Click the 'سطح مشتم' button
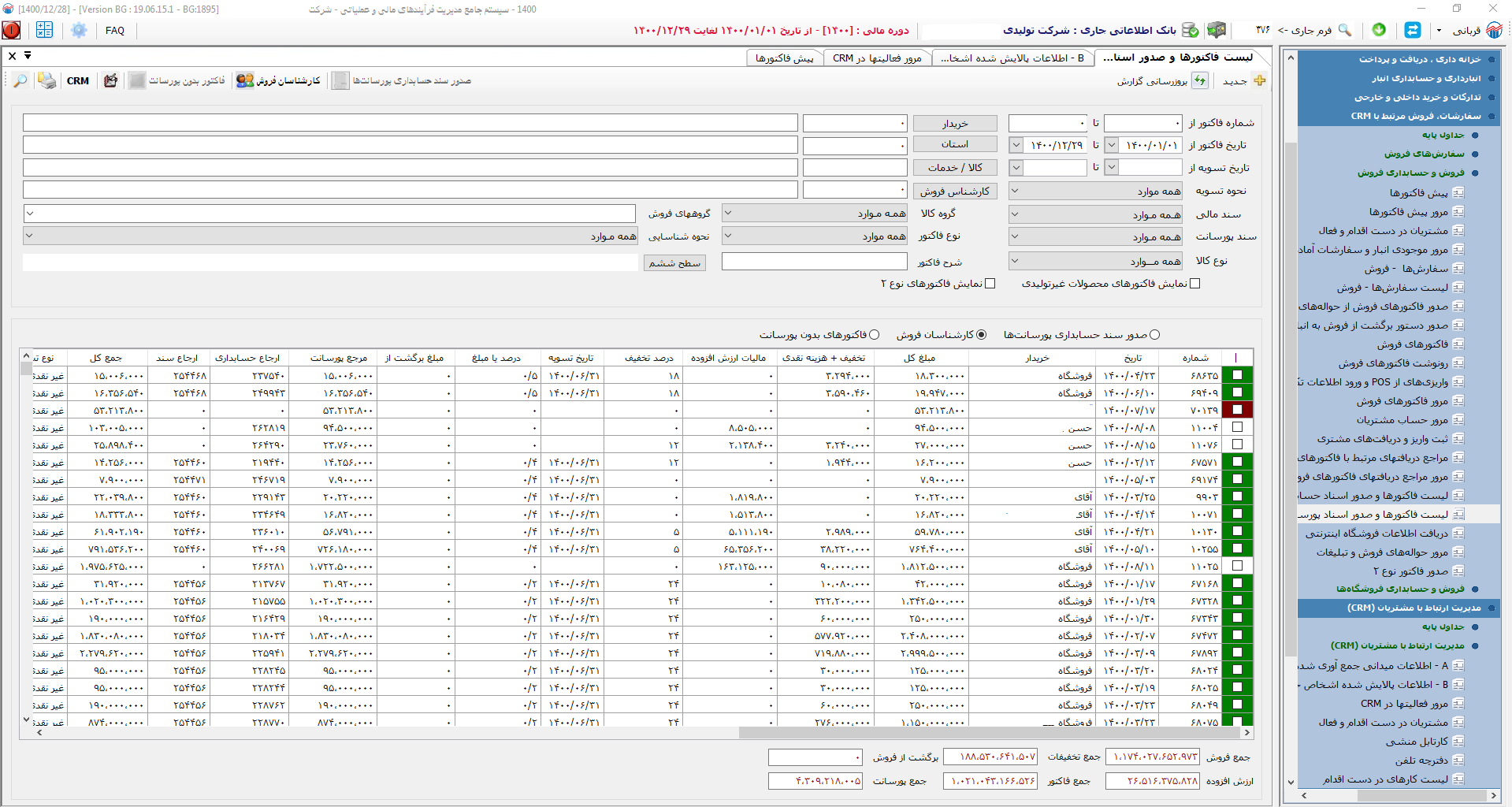Screen dimensions: 1512x807 click(674, 263)
